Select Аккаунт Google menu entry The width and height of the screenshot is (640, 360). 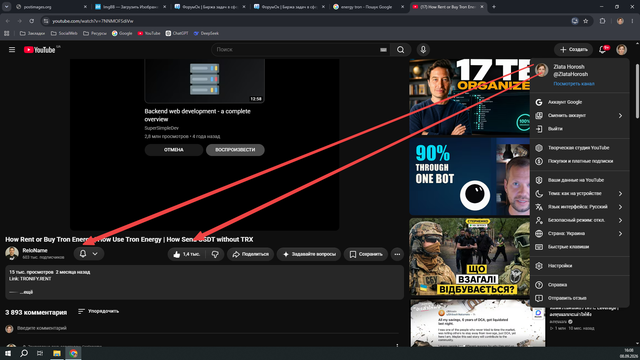[580, 102]
